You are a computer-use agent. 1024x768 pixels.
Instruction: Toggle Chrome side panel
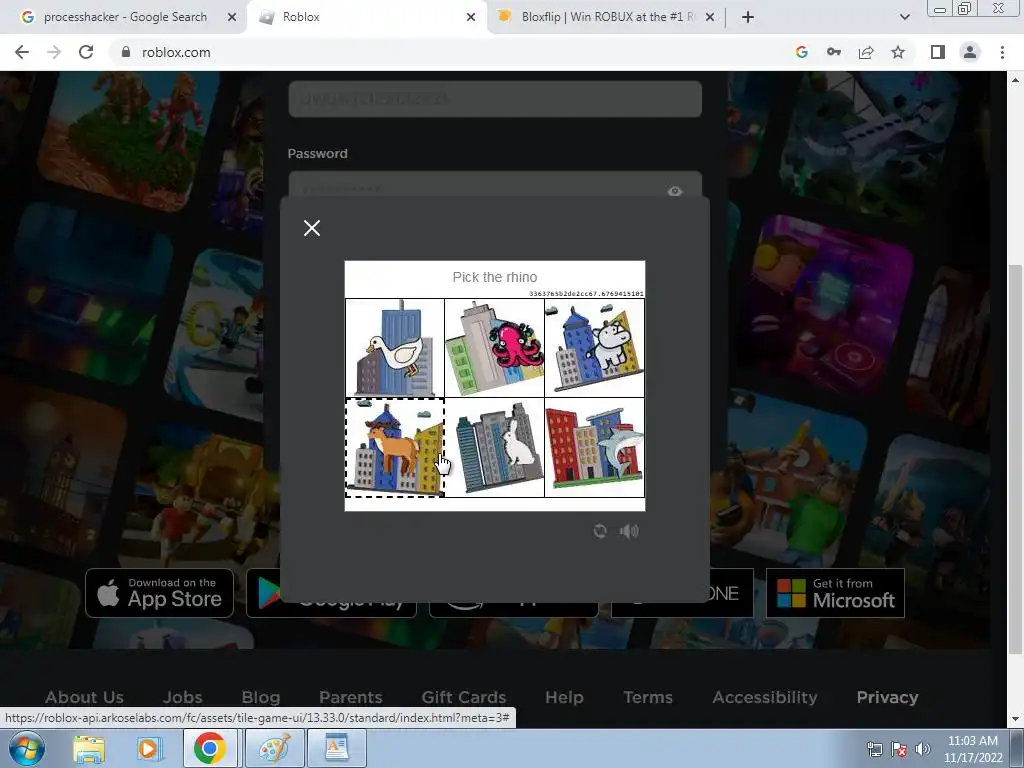[938, 52]
